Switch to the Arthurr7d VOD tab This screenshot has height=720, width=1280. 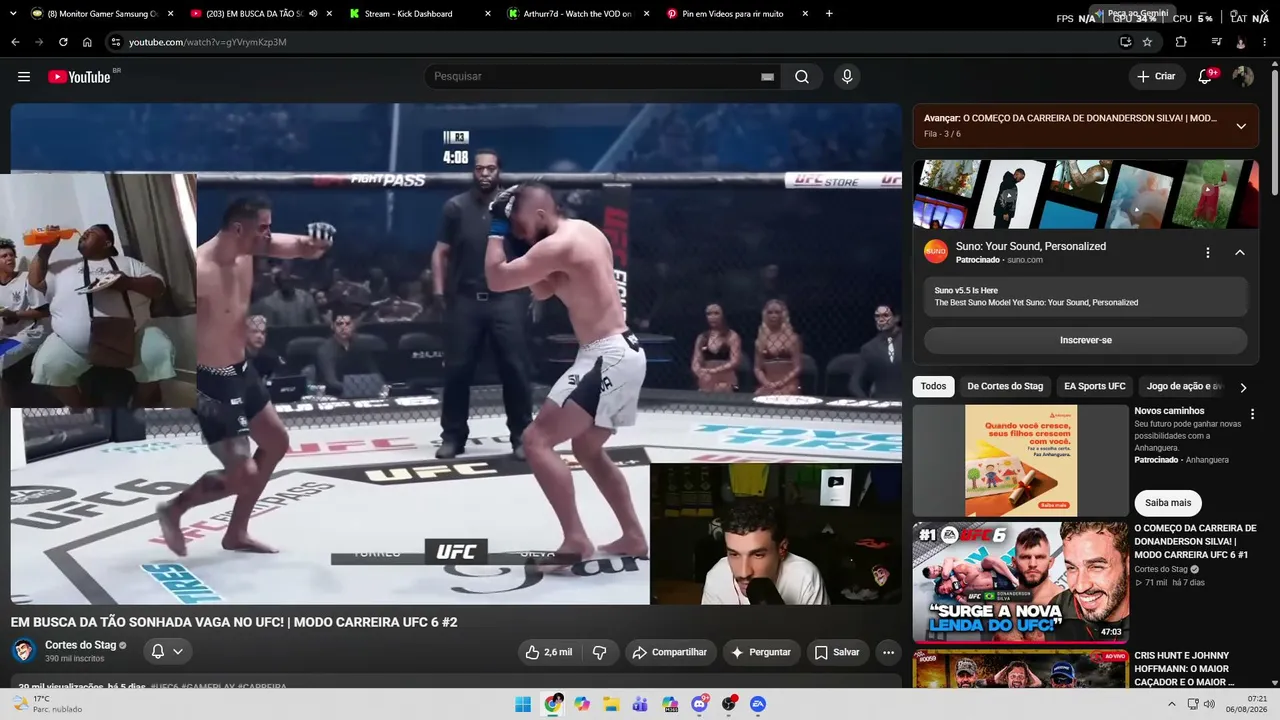coord(578,14)
